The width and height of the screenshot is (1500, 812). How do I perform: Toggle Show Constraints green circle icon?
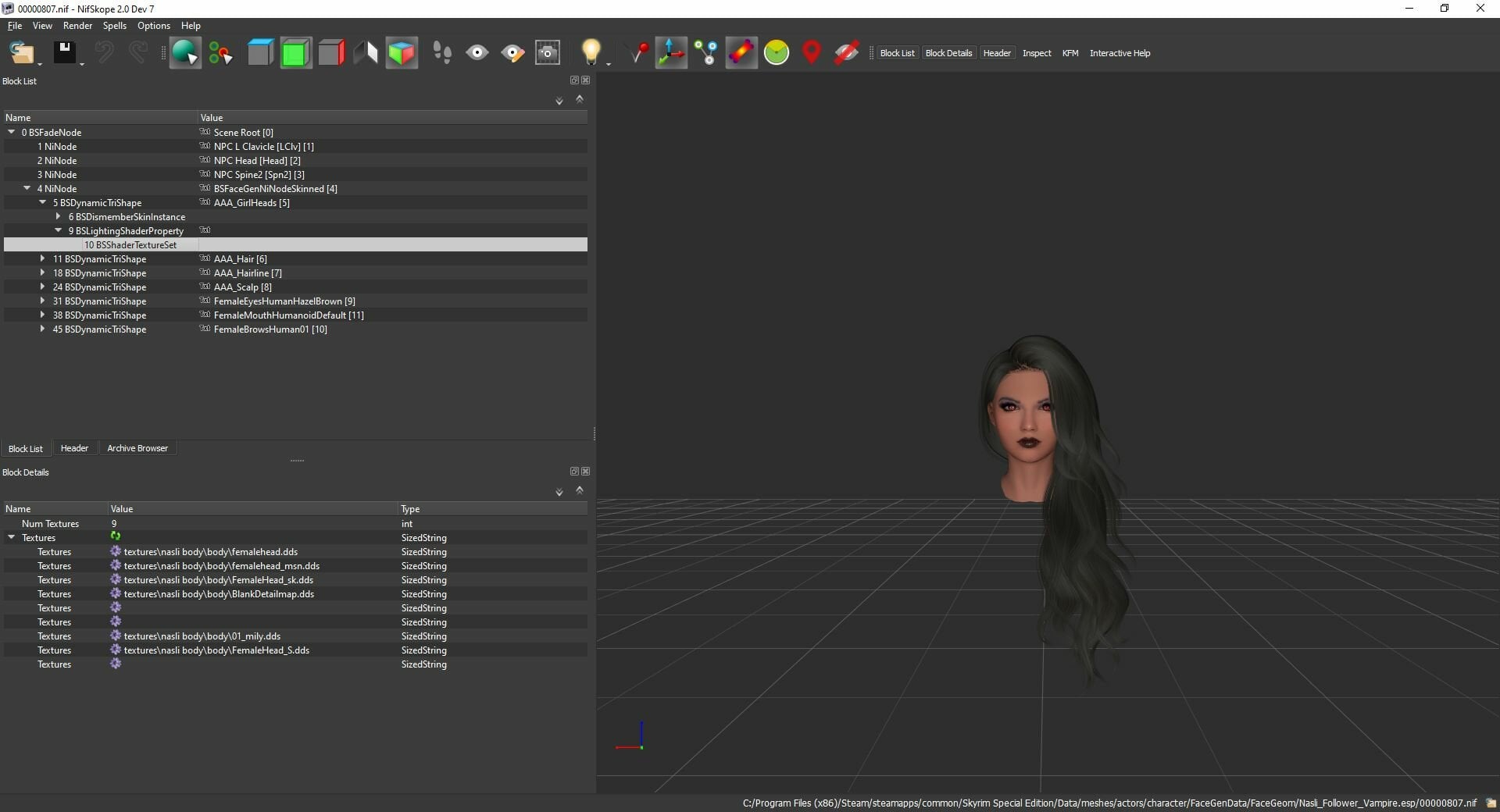click(x=777, y=53)
